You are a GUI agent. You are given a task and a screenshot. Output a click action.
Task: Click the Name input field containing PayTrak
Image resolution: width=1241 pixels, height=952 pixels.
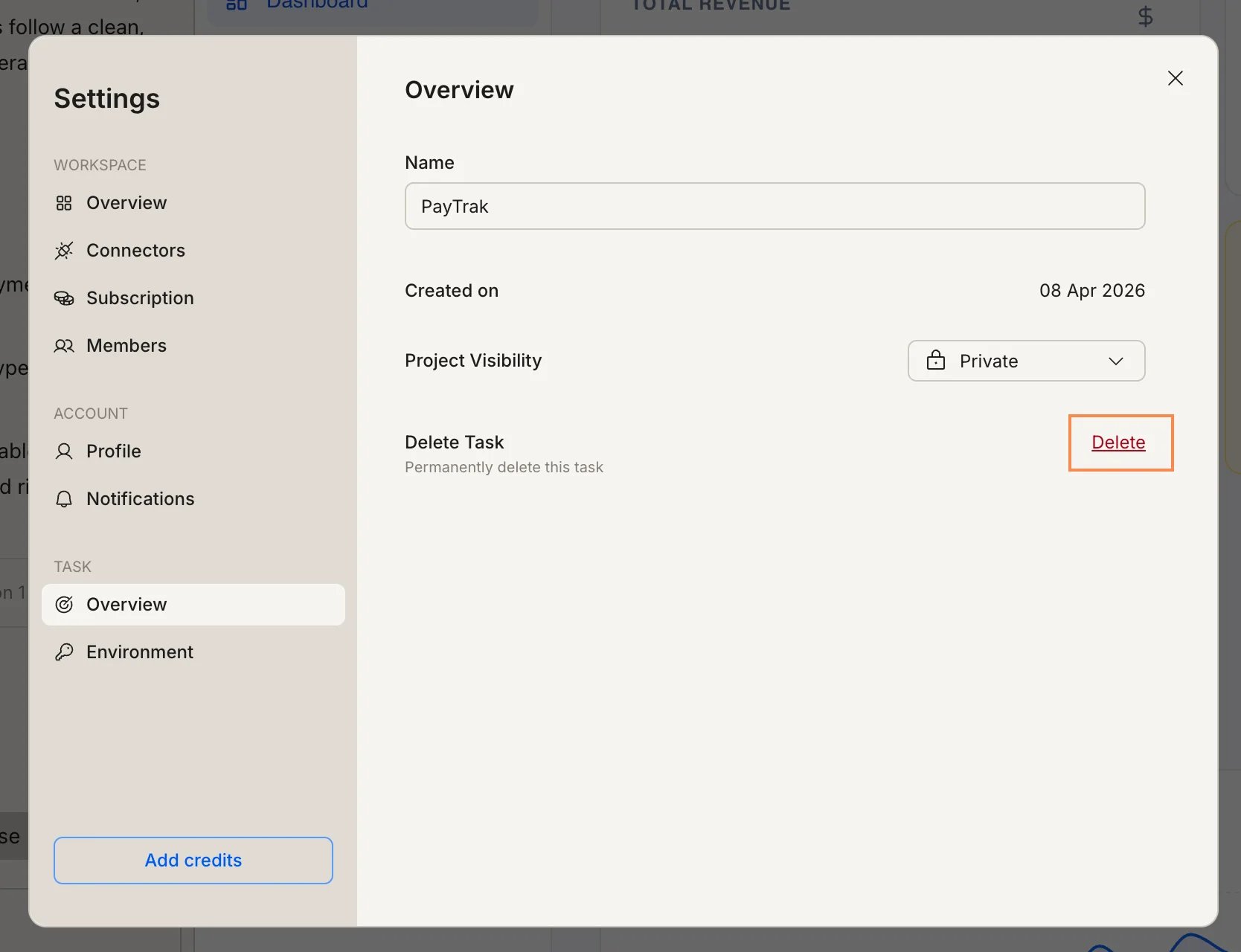(775, 206)
